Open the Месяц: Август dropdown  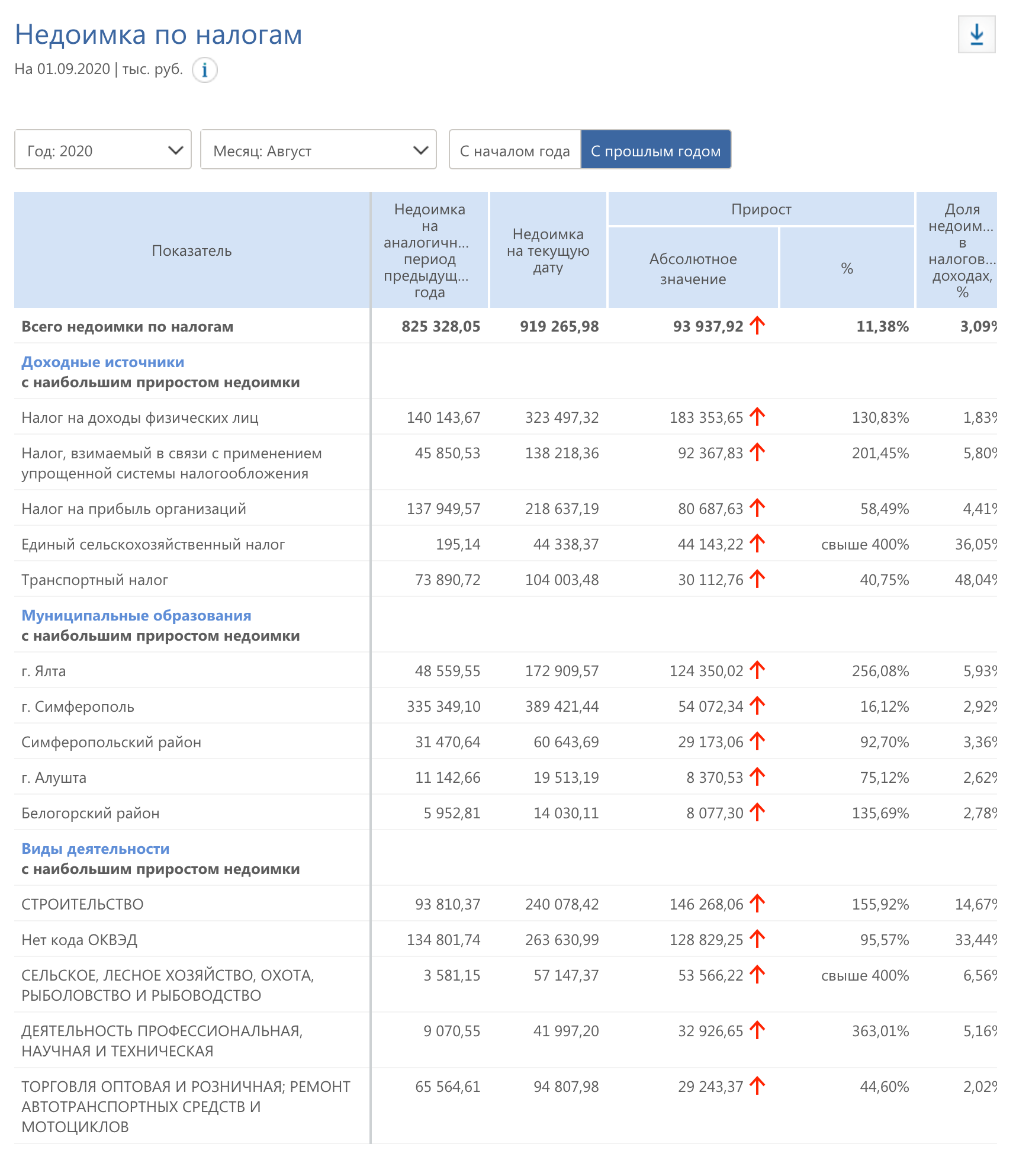[x=318, y=150]
